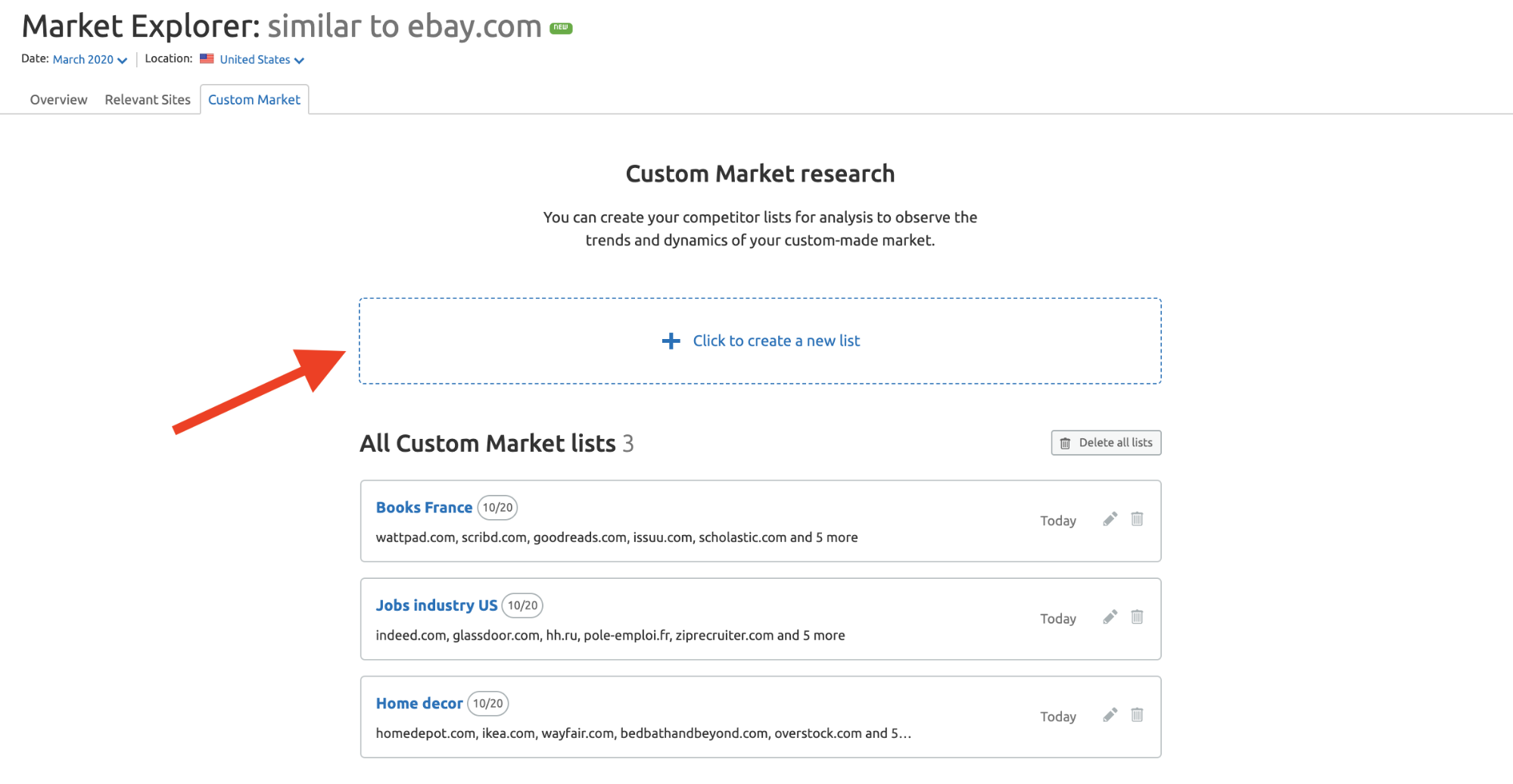Switch to the Overview tab
1513x784 pixels.
(x=58, y=100)
